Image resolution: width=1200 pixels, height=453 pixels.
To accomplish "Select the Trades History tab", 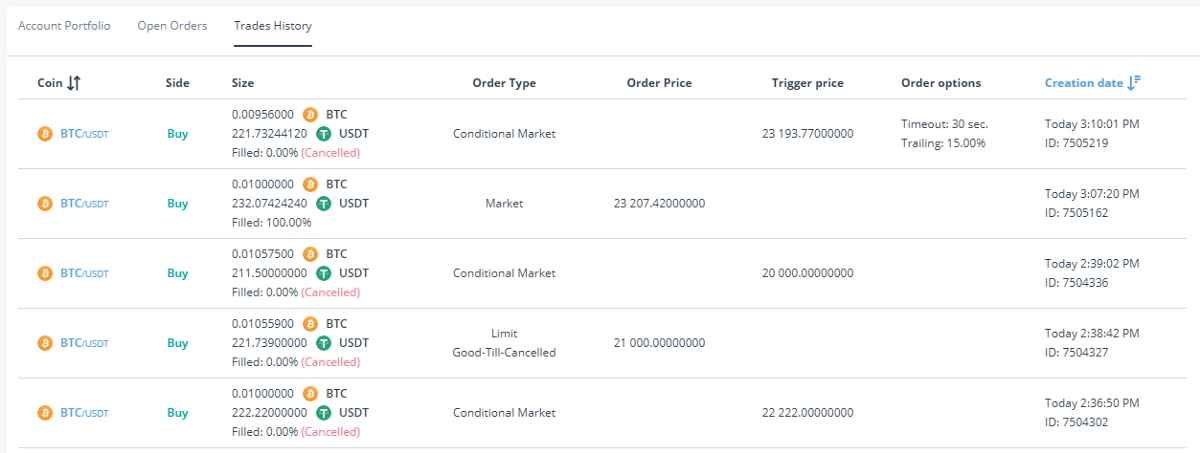I will (x=273, y=25).
